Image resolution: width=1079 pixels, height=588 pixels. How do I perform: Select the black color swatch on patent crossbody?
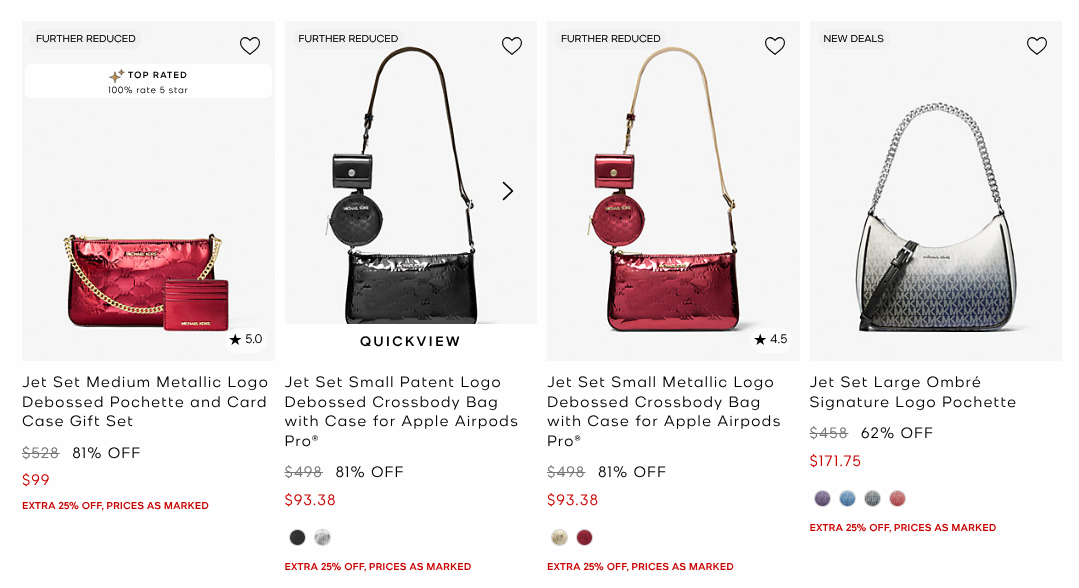[x=297, y=537]
